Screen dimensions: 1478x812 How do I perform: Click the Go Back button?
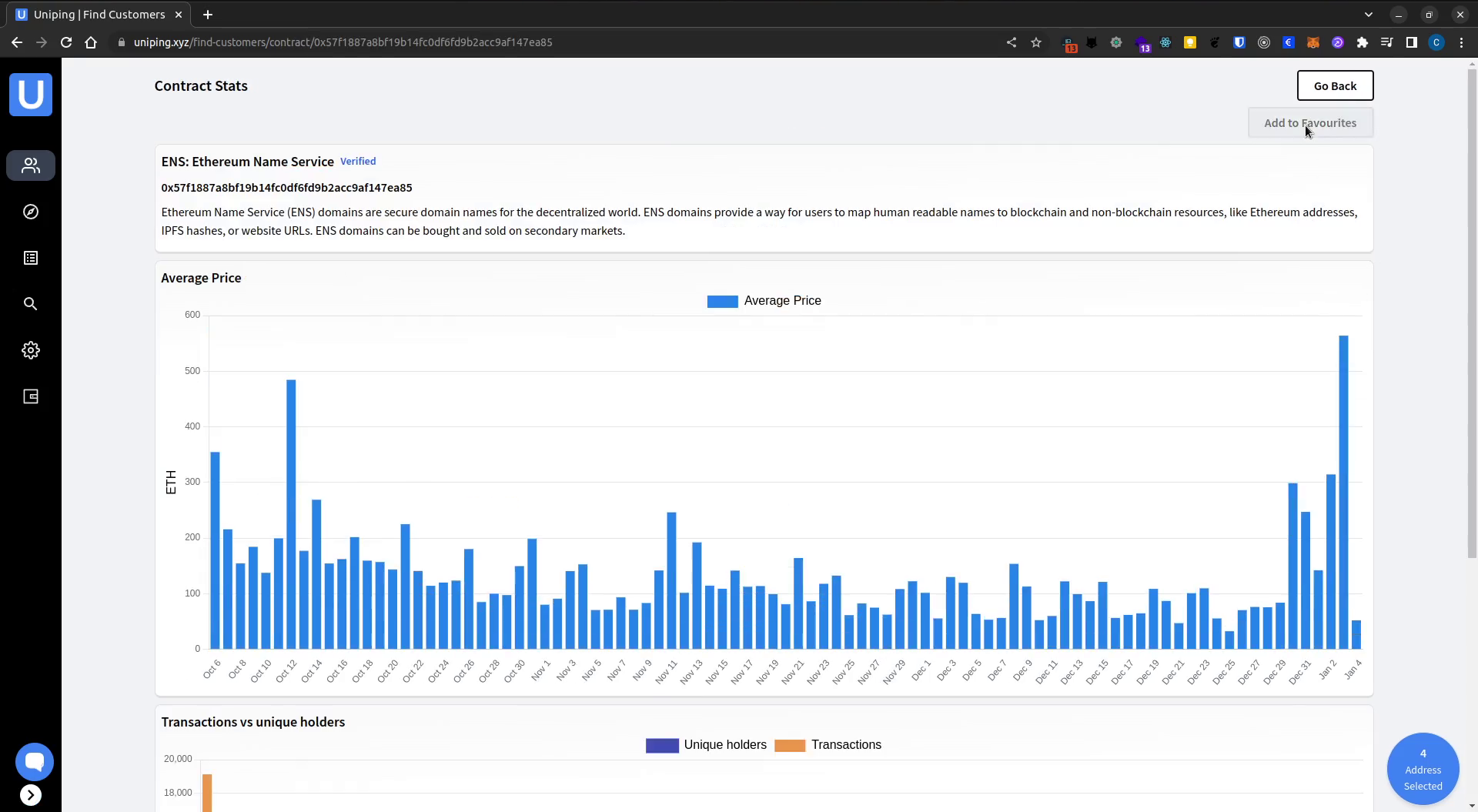pyautogui.click(x=1335, y=85)
